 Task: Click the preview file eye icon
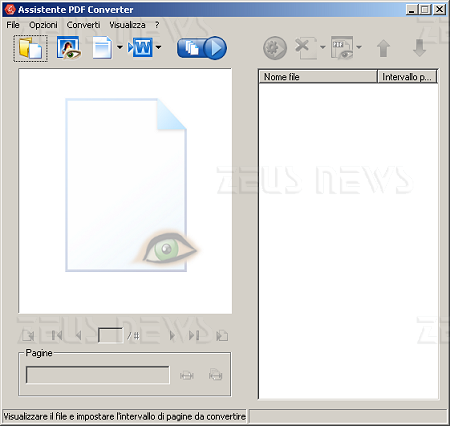pyautogui.click(x=68, y=48)
